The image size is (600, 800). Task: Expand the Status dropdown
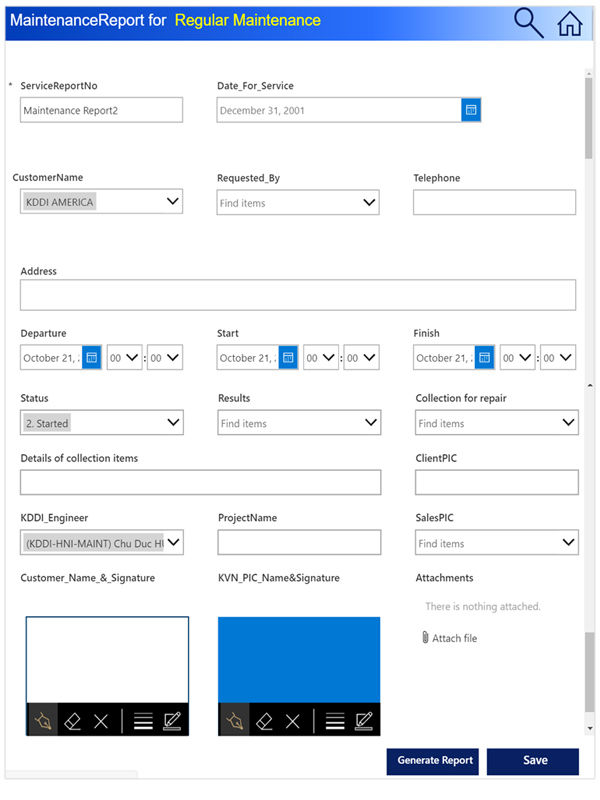tap(173, 422)
